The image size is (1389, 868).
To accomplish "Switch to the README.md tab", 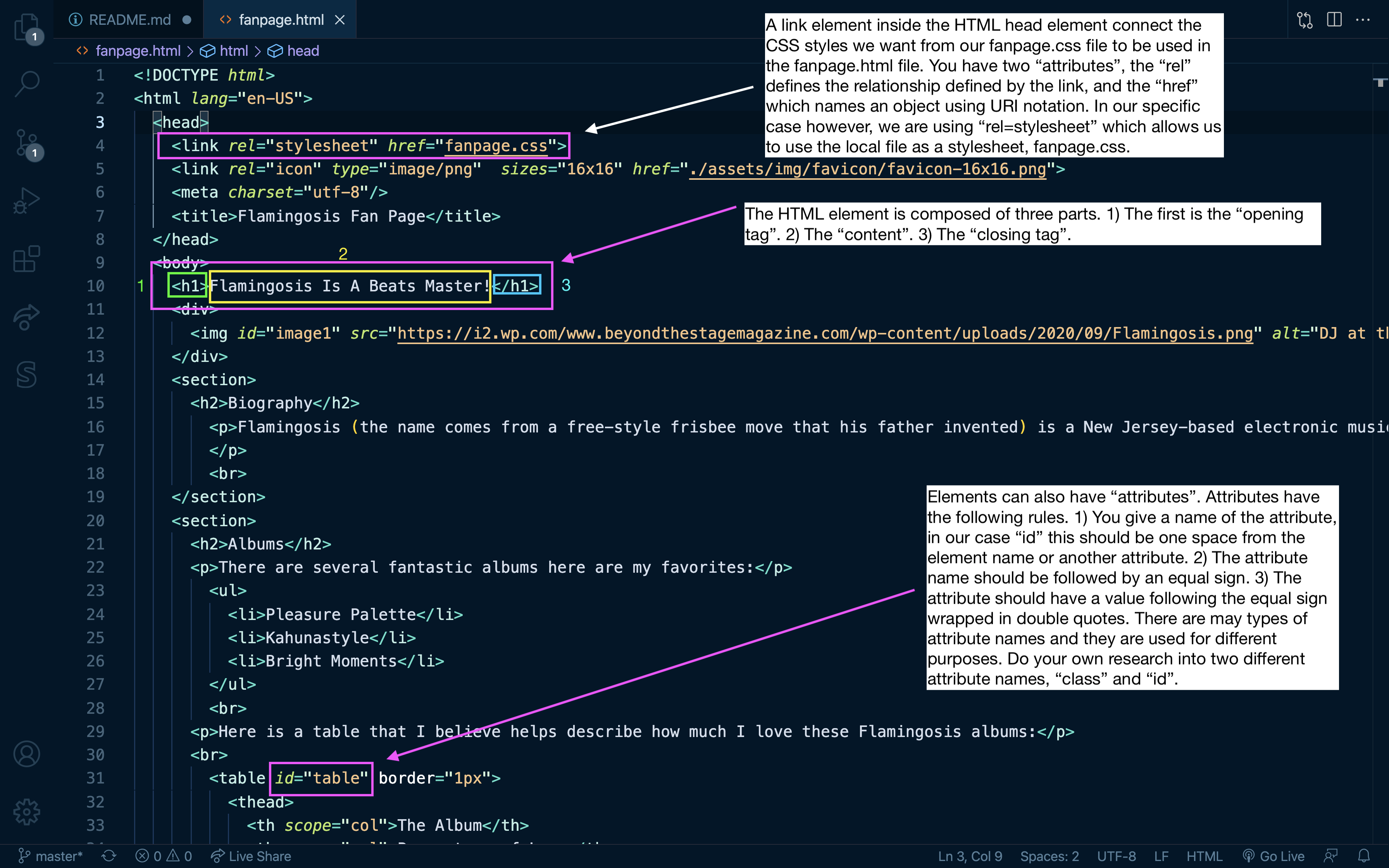I will click(x=130, y=20).
